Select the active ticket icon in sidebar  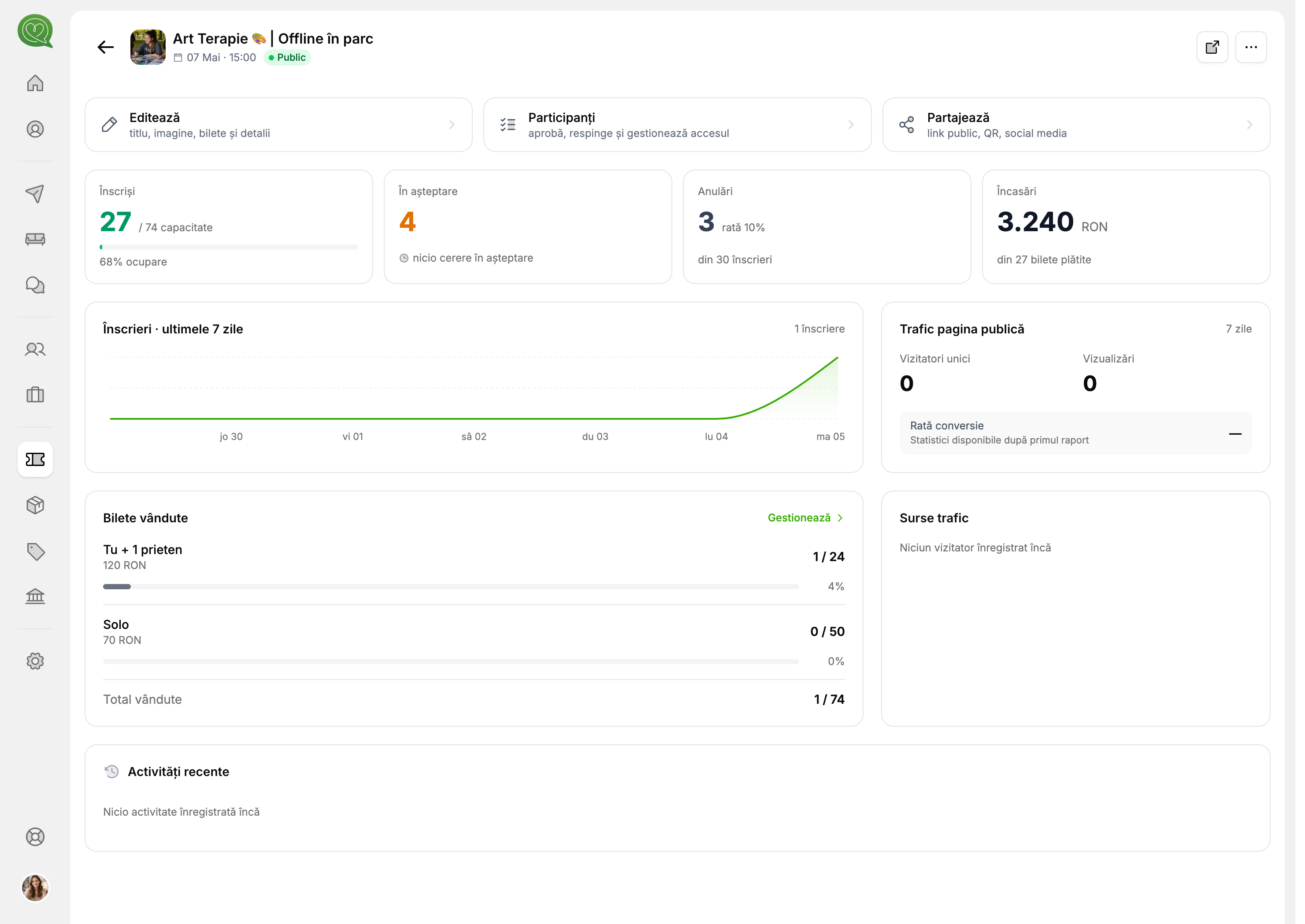click(x=35, y=459)
